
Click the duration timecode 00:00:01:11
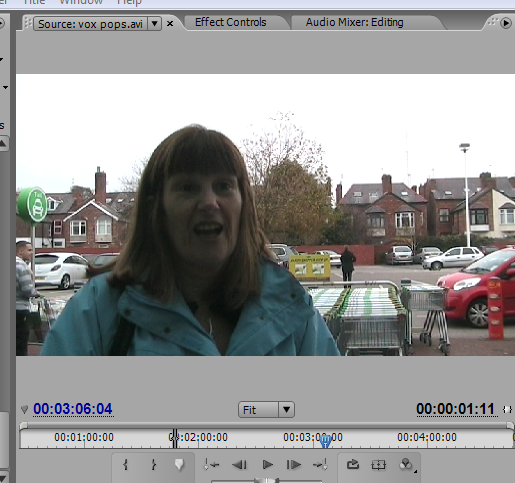(455, 409)
